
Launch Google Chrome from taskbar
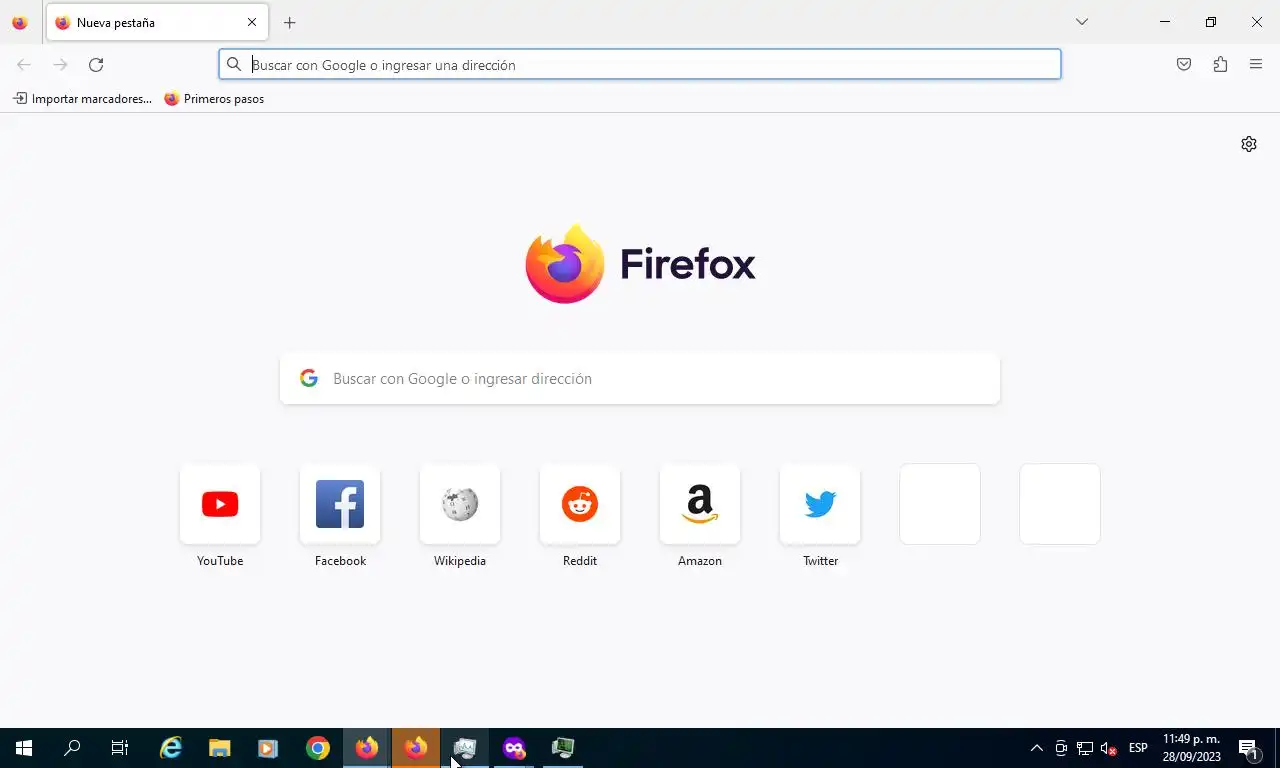tap(318, 748)
